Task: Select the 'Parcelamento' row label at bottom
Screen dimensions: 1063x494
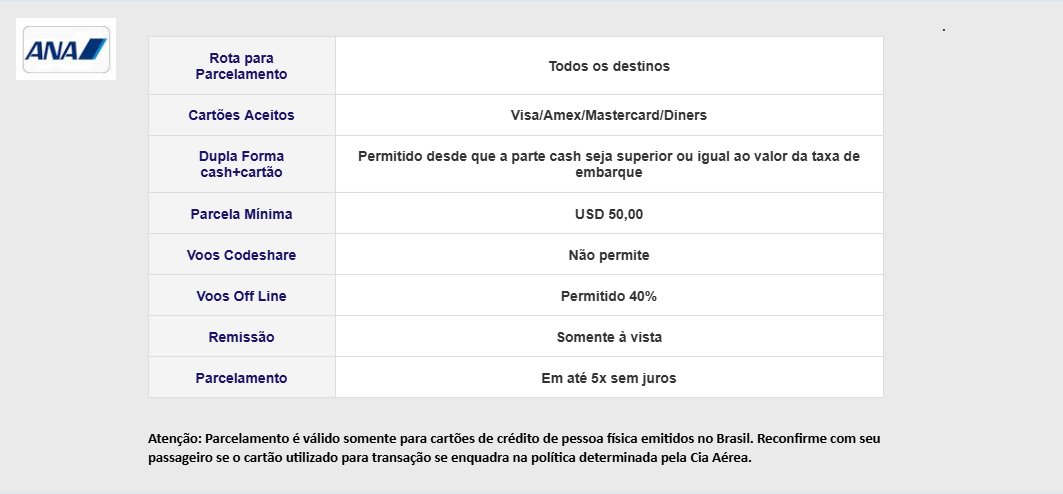Action: tap(241, 378)
